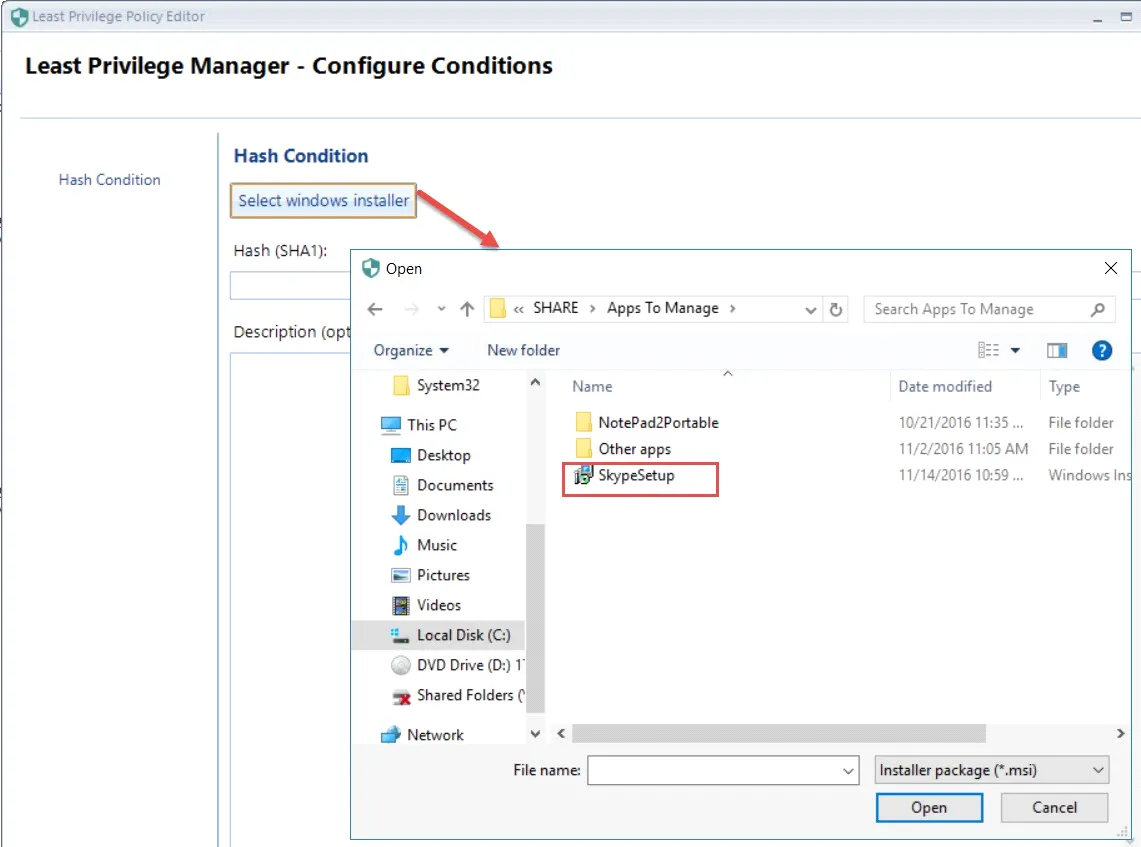Open the NotePad2Portable folder

point(657,422)
